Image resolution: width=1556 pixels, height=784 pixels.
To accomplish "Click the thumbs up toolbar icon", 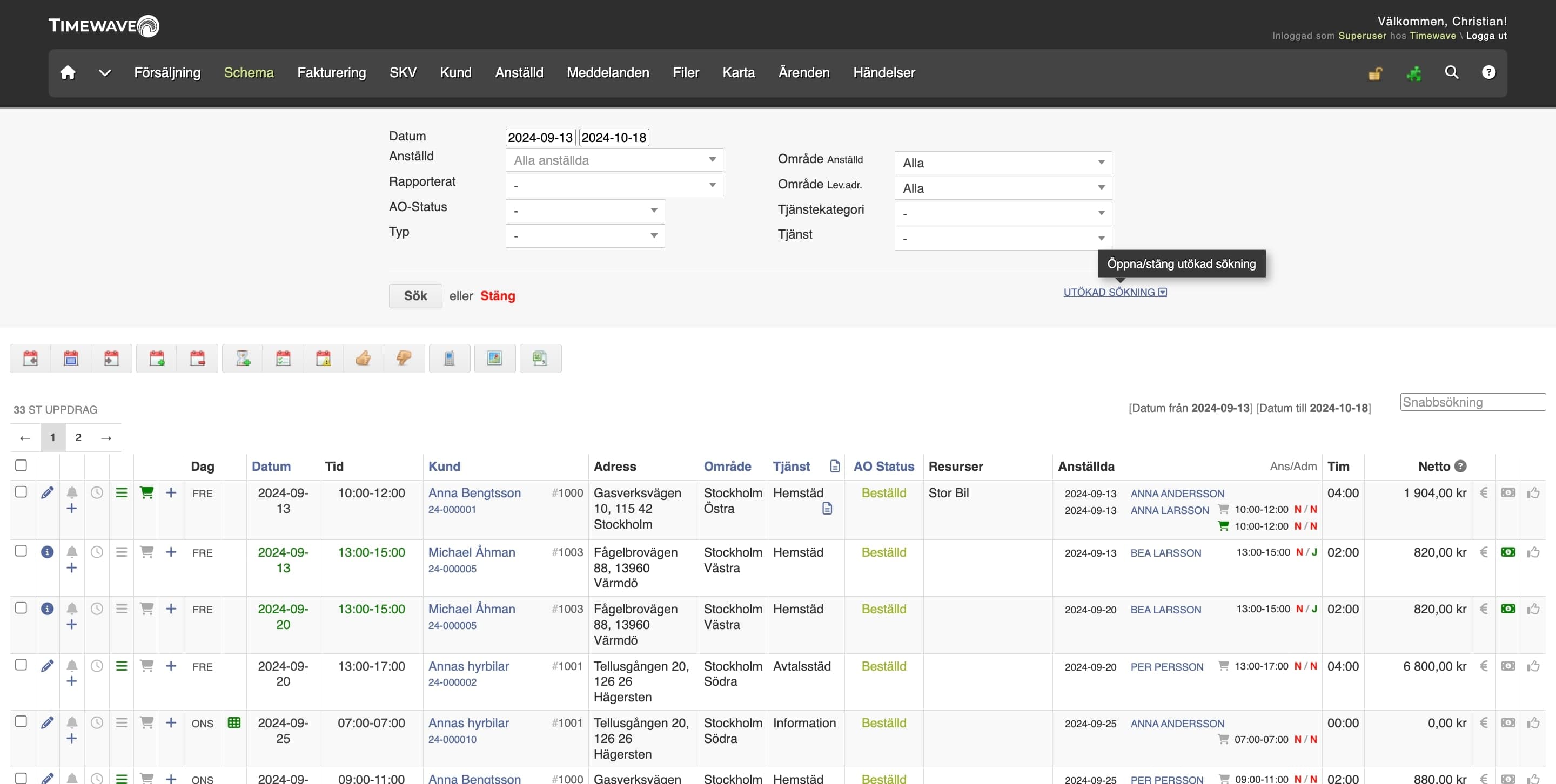I will coord(364,359).
